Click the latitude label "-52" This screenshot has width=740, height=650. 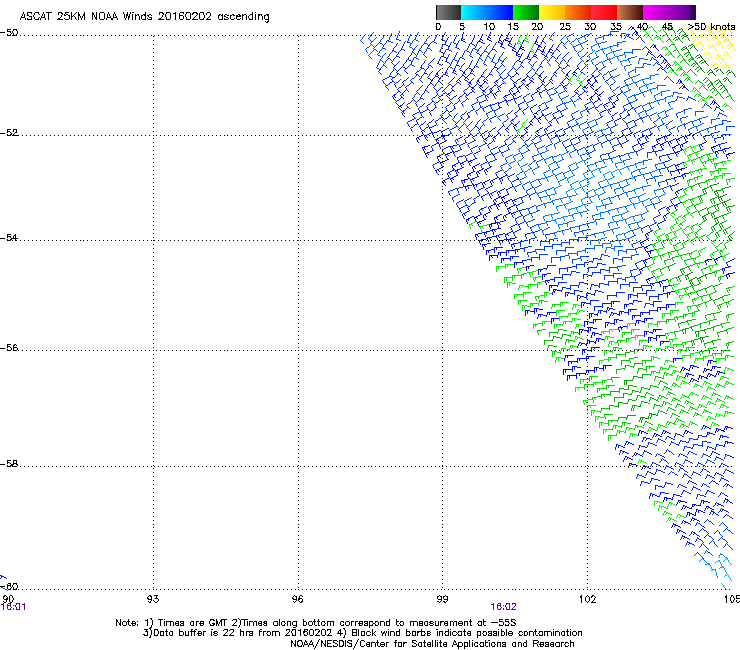(9, 133)
